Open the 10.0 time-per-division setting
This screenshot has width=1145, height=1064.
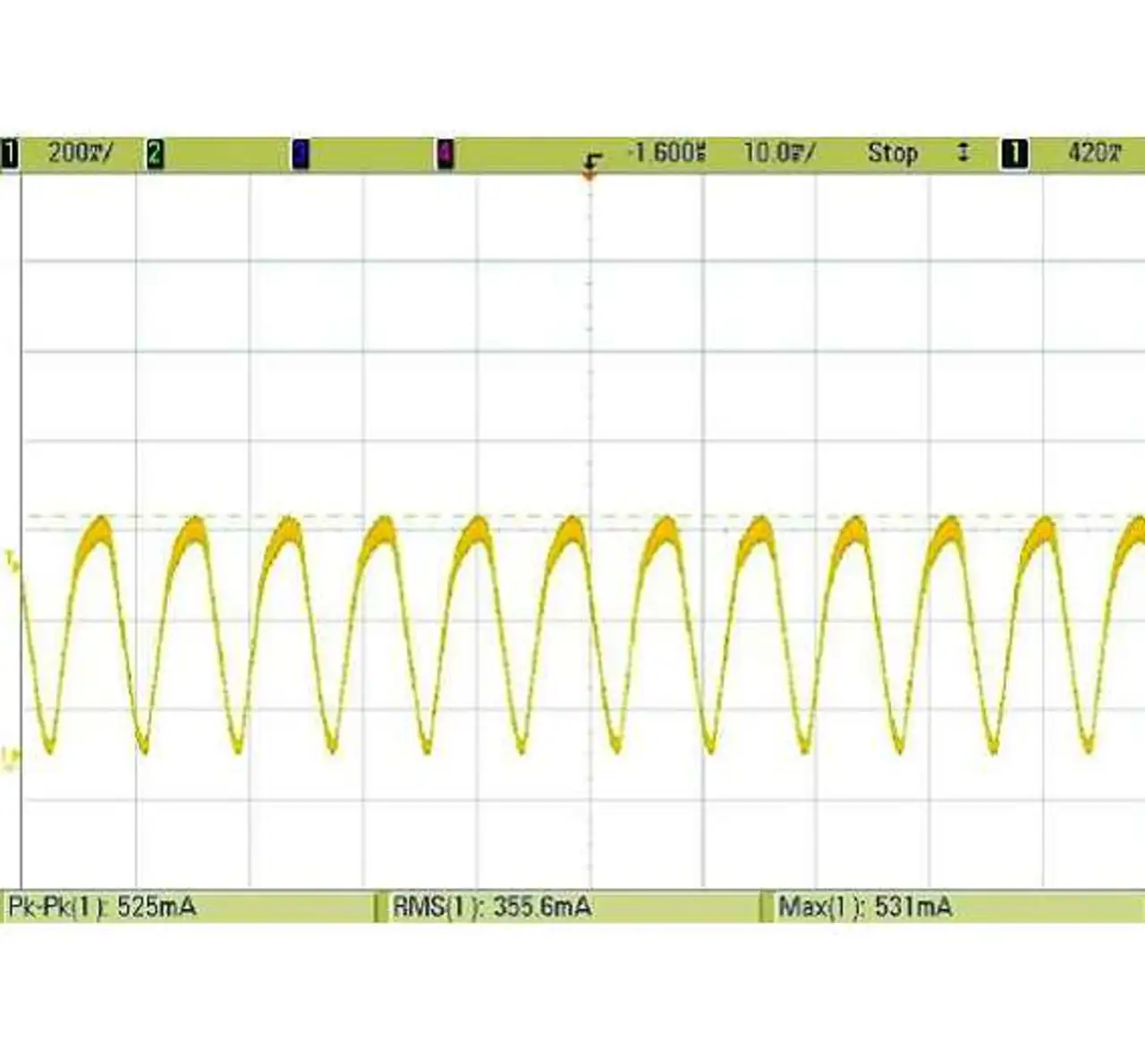779,153
